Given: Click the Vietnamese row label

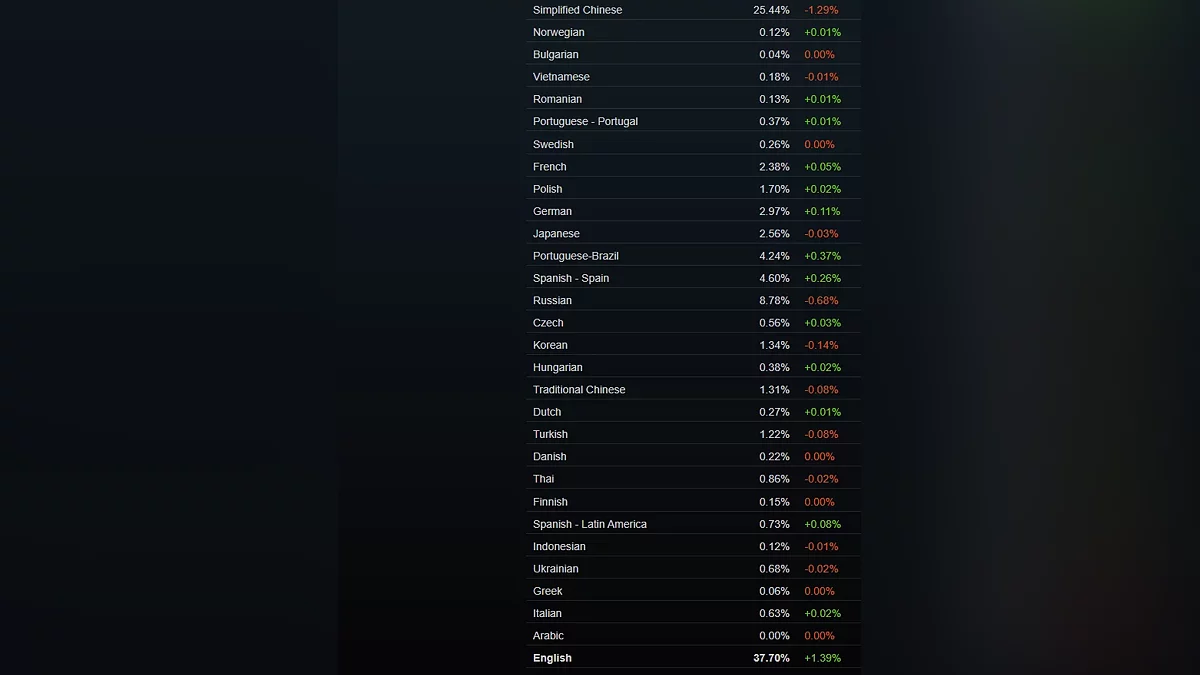Looking at the screenshot, I should 561,77.
